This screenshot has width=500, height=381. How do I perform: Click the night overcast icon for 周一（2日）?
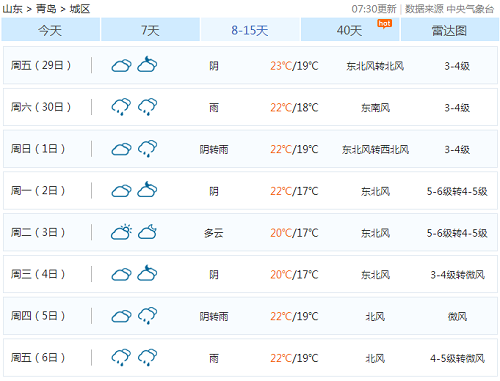[147, 189]
